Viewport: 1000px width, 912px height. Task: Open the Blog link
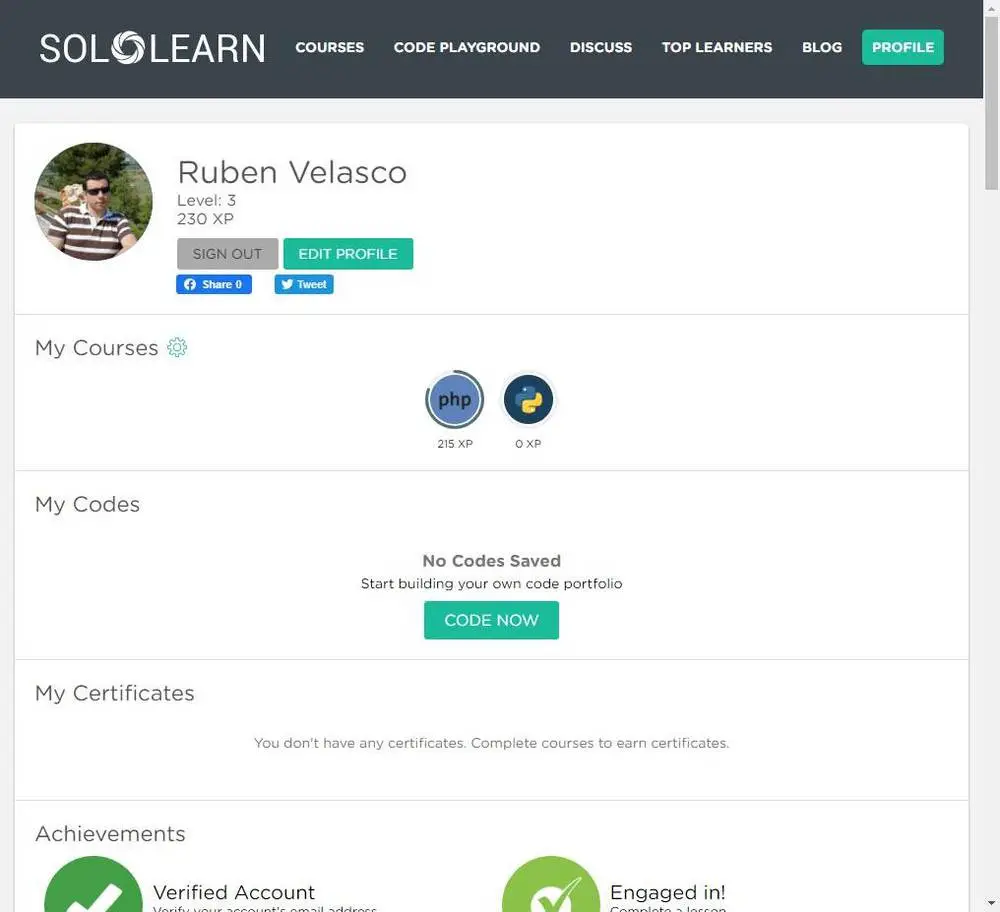click(x=821, y=47)
